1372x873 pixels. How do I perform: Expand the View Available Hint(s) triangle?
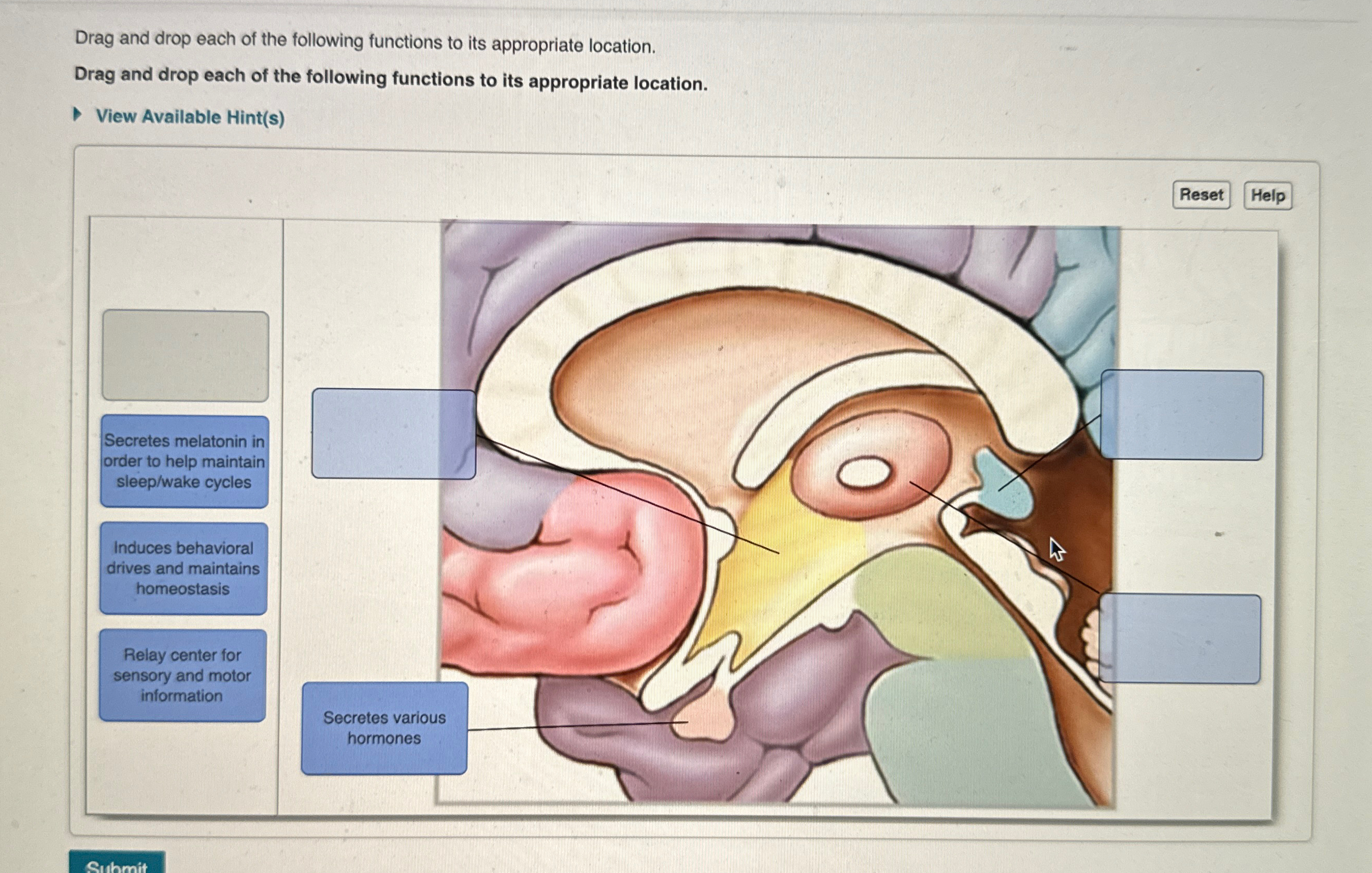(x=78, y=115)
